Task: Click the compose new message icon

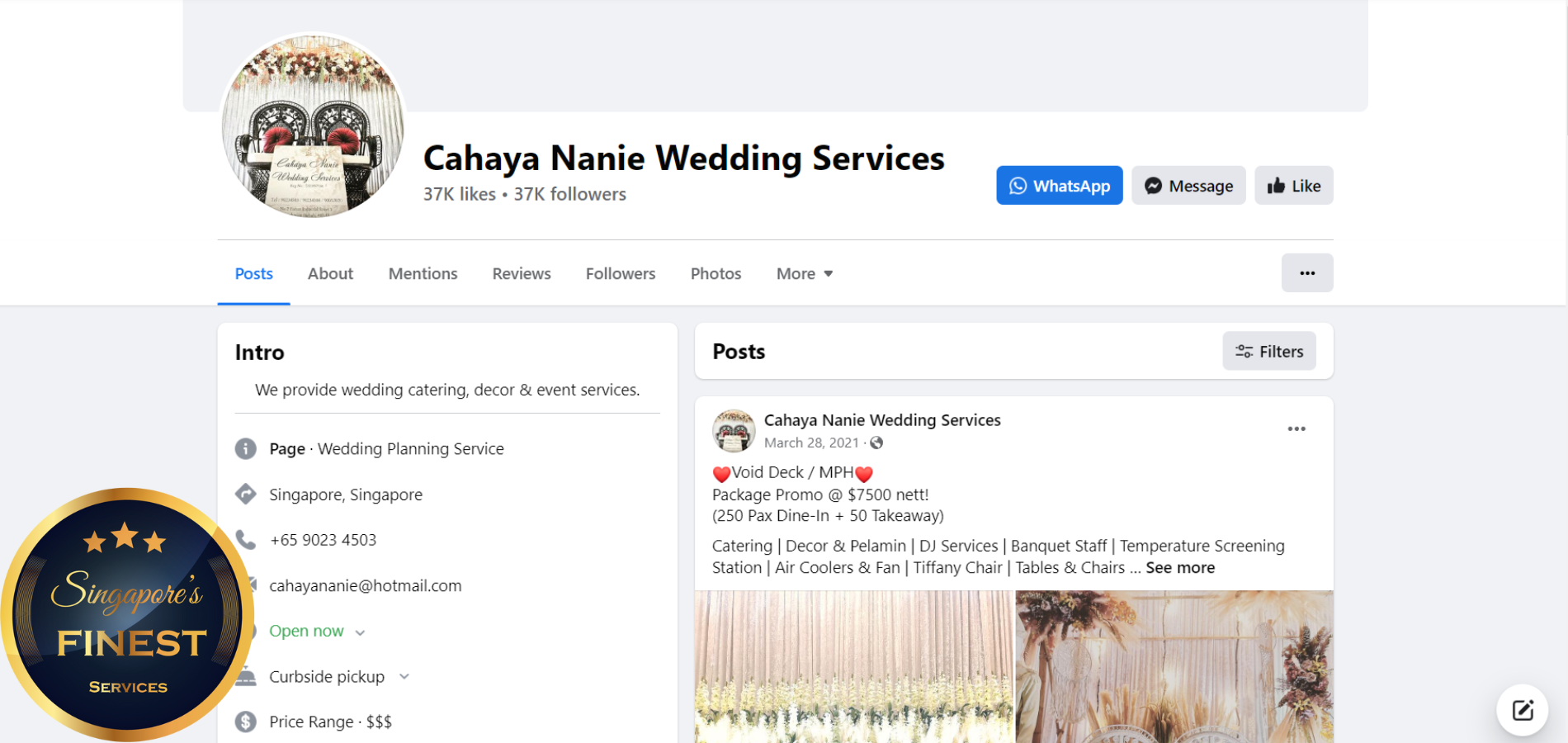Action: (x=1522, y=710)
